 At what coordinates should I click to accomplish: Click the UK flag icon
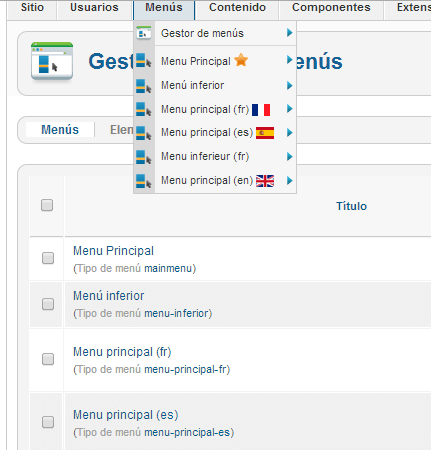coord(265,181)
